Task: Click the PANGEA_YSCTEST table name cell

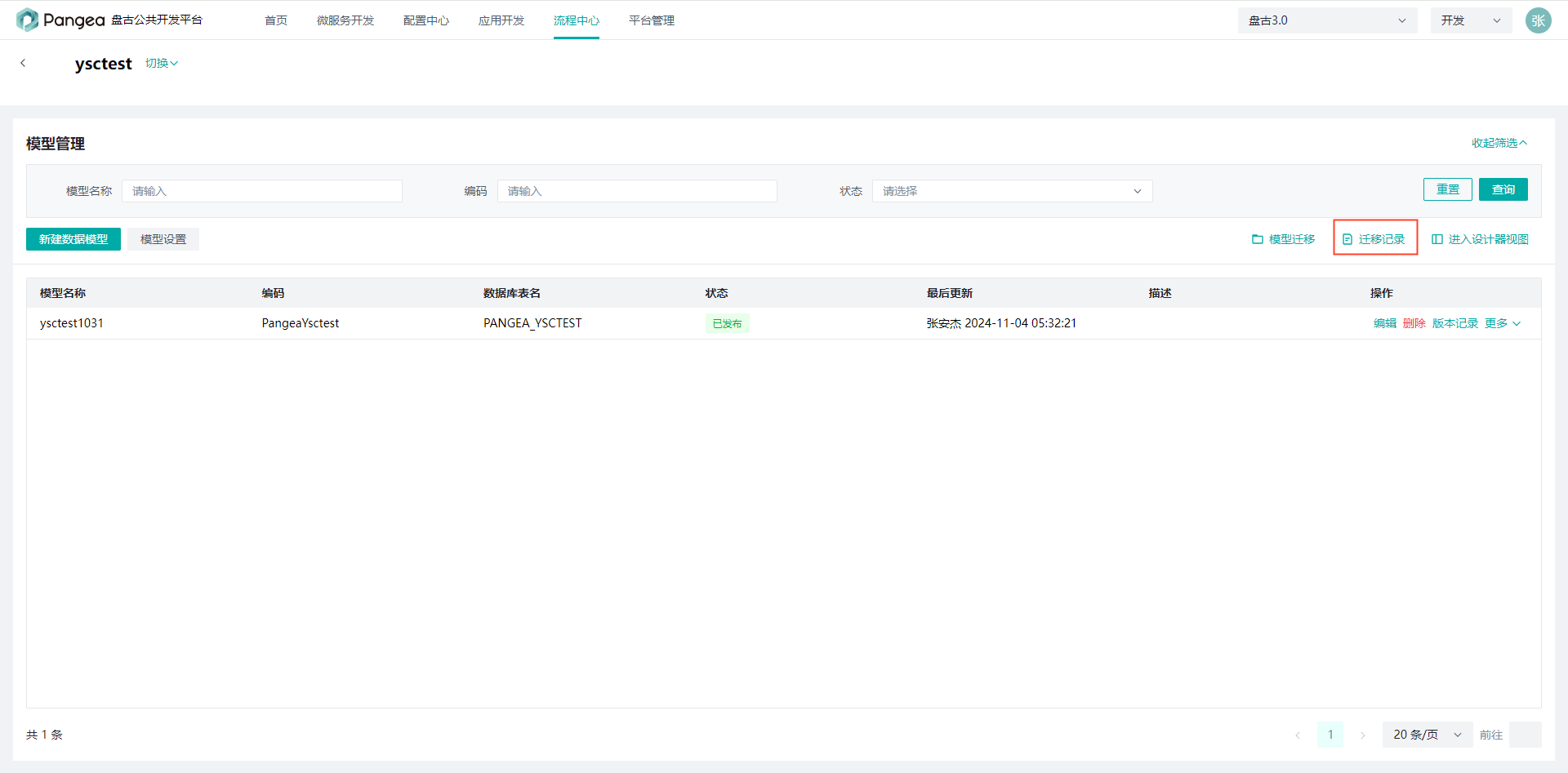Action: click(532, 323)
